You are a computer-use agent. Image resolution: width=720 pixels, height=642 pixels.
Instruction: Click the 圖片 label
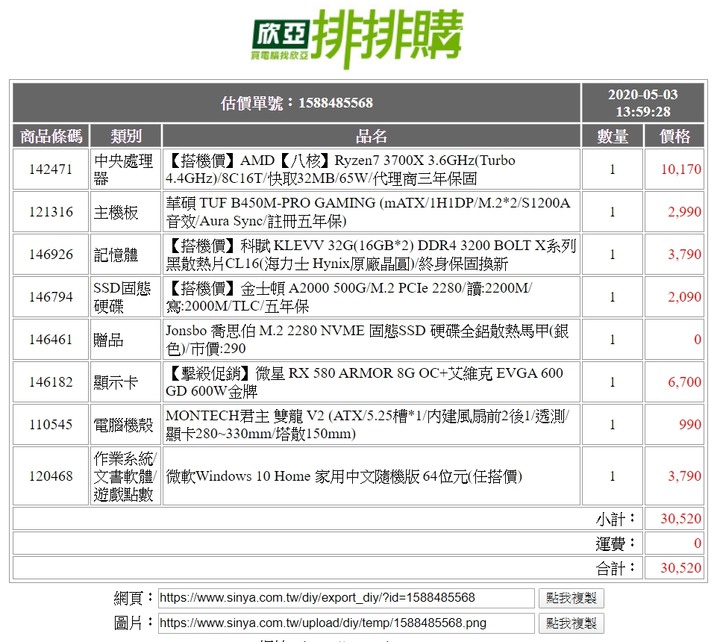point(133,623)
